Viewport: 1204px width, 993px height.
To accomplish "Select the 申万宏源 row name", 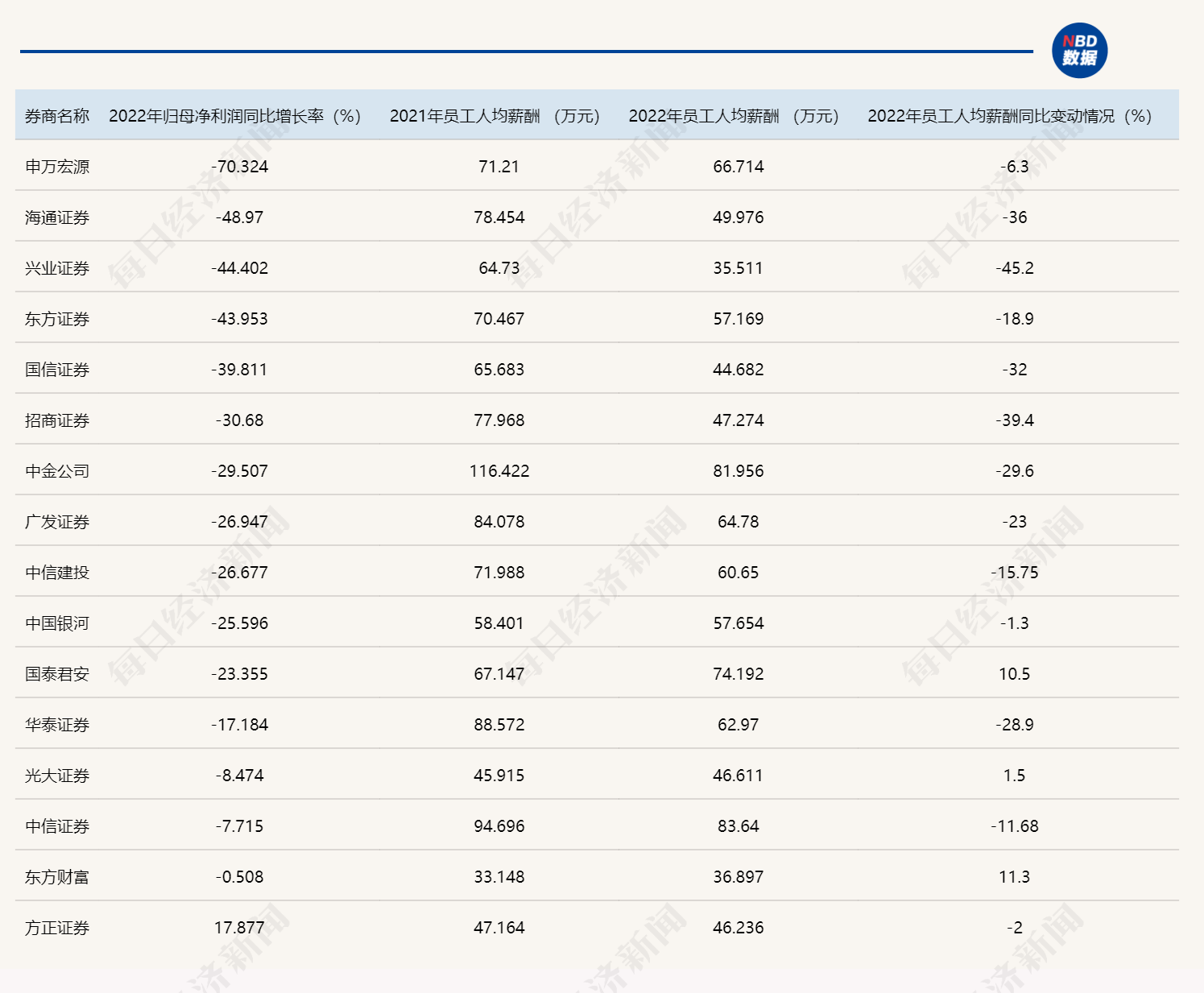I will click(57, 167).
